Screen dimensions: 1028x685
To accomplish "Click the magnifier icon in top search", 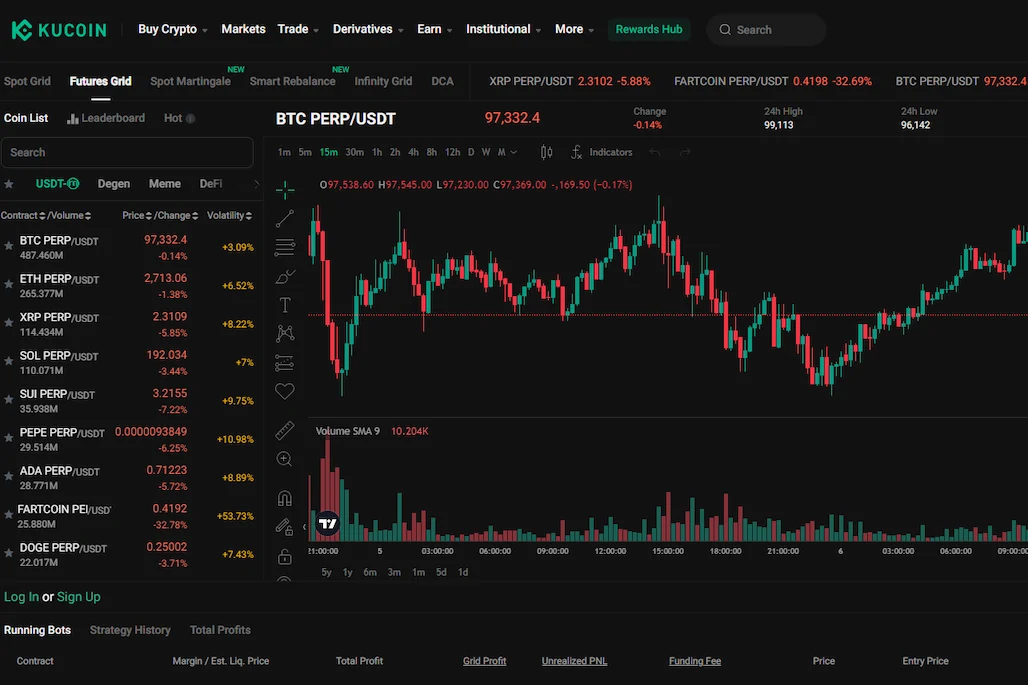I will click(x=725, y=30).
